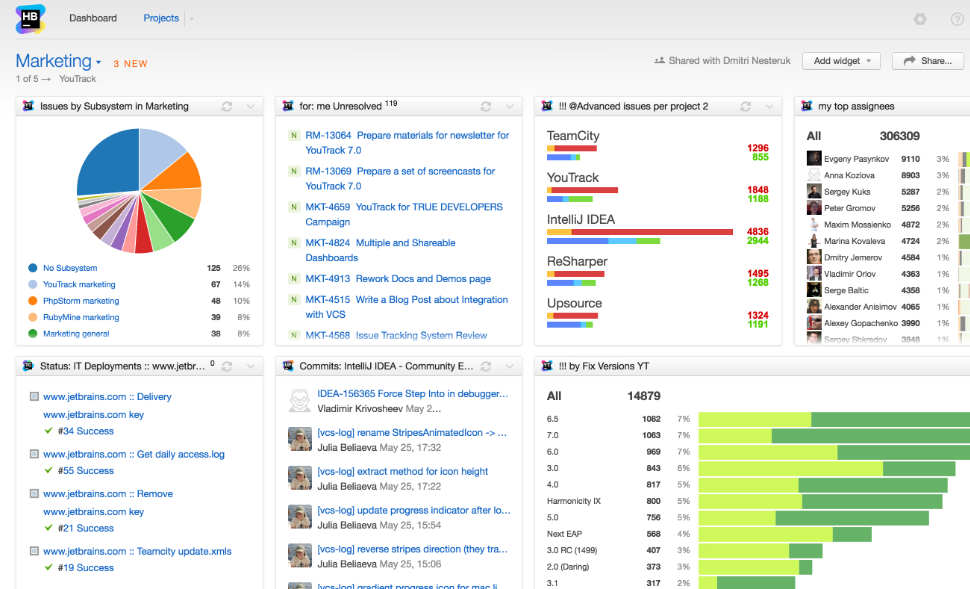Refresh the for: me Unresolved widget

click(486, 106)
